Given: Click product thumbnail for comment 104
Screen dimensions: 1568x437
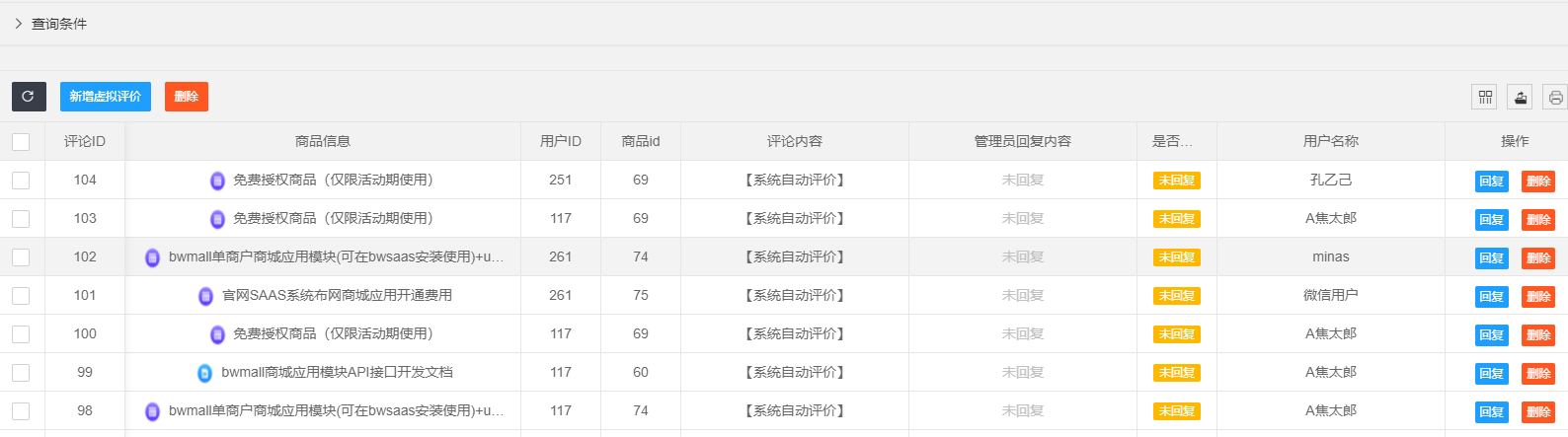Looking at the screenshot, I should pos(217,181).
